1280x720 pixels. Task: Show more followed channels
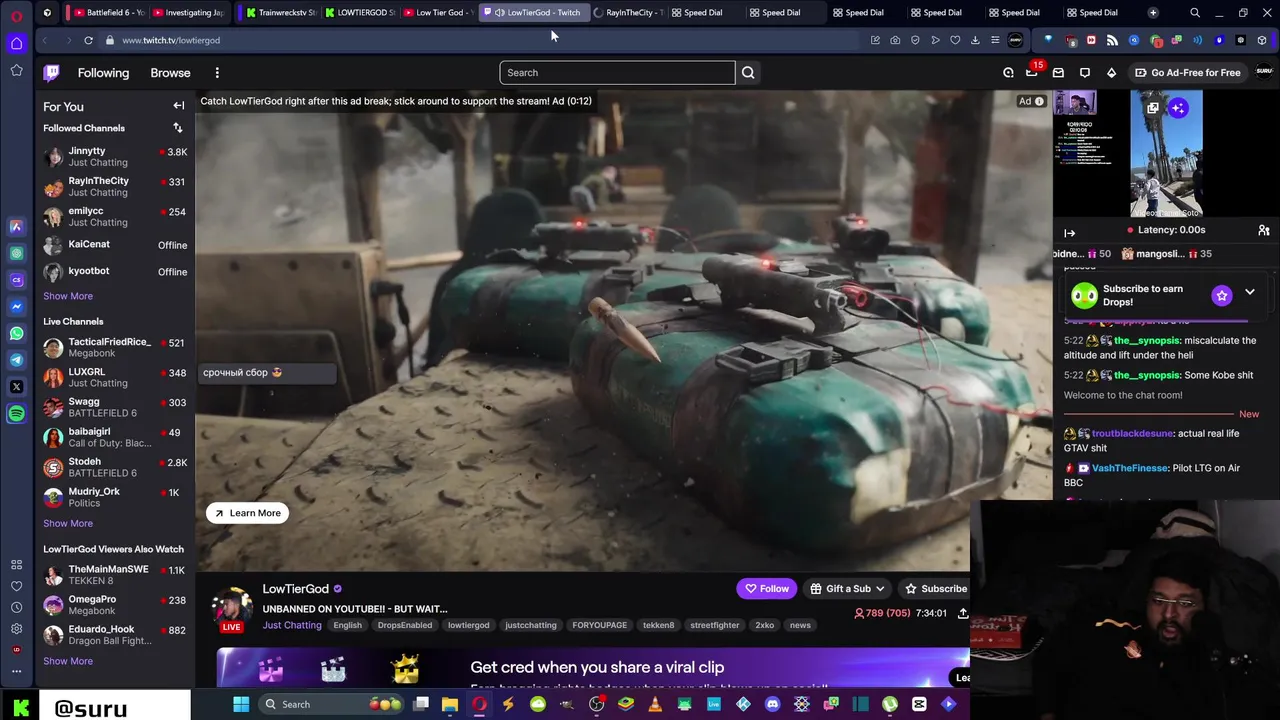pyautogui.click(x=68, y=296)
